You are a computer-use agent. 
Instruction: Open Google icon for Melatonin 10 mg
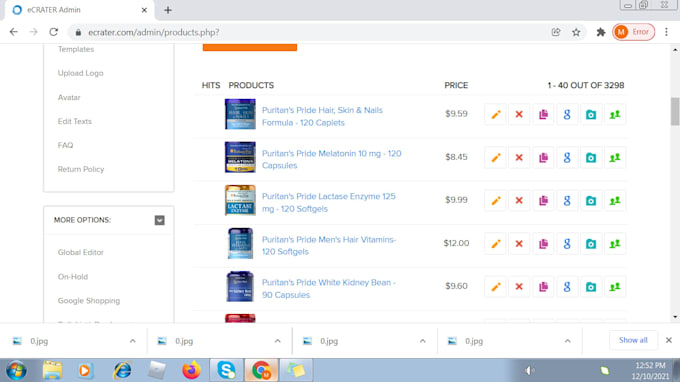[x=567, y=157]
